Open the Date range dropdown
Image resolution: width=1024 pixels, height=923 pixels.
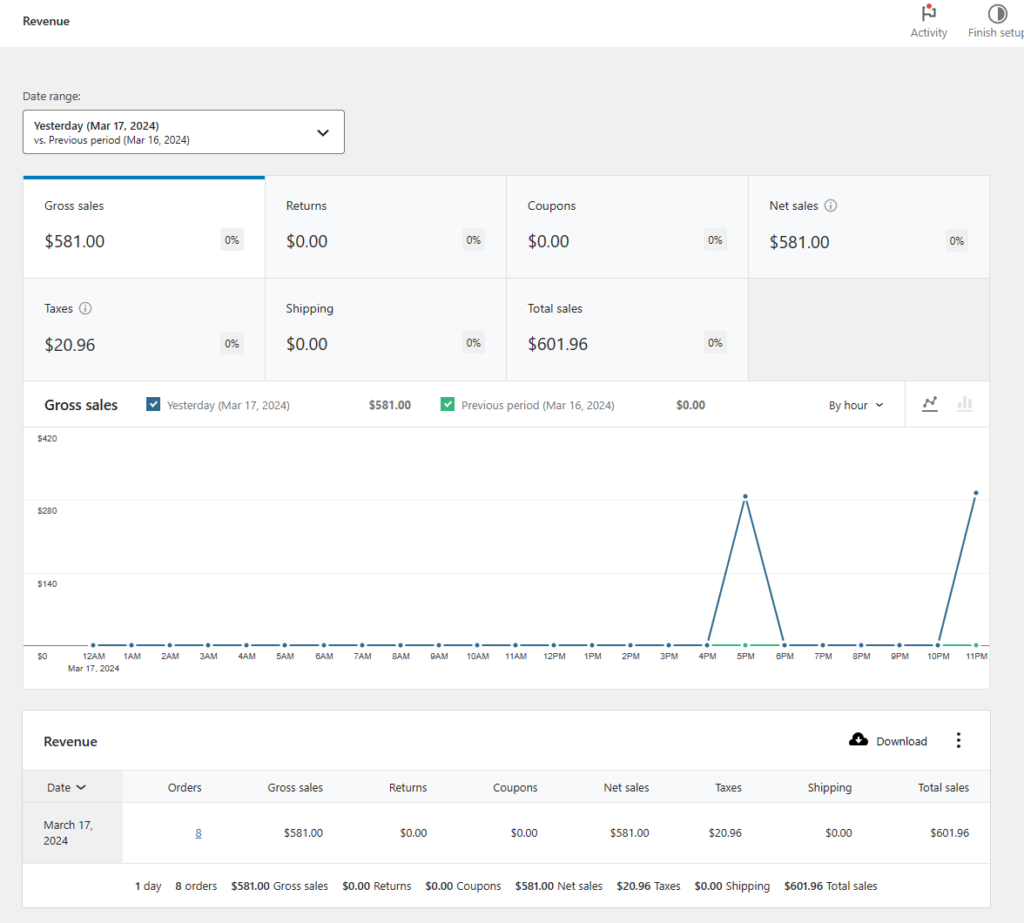(184, 132)
